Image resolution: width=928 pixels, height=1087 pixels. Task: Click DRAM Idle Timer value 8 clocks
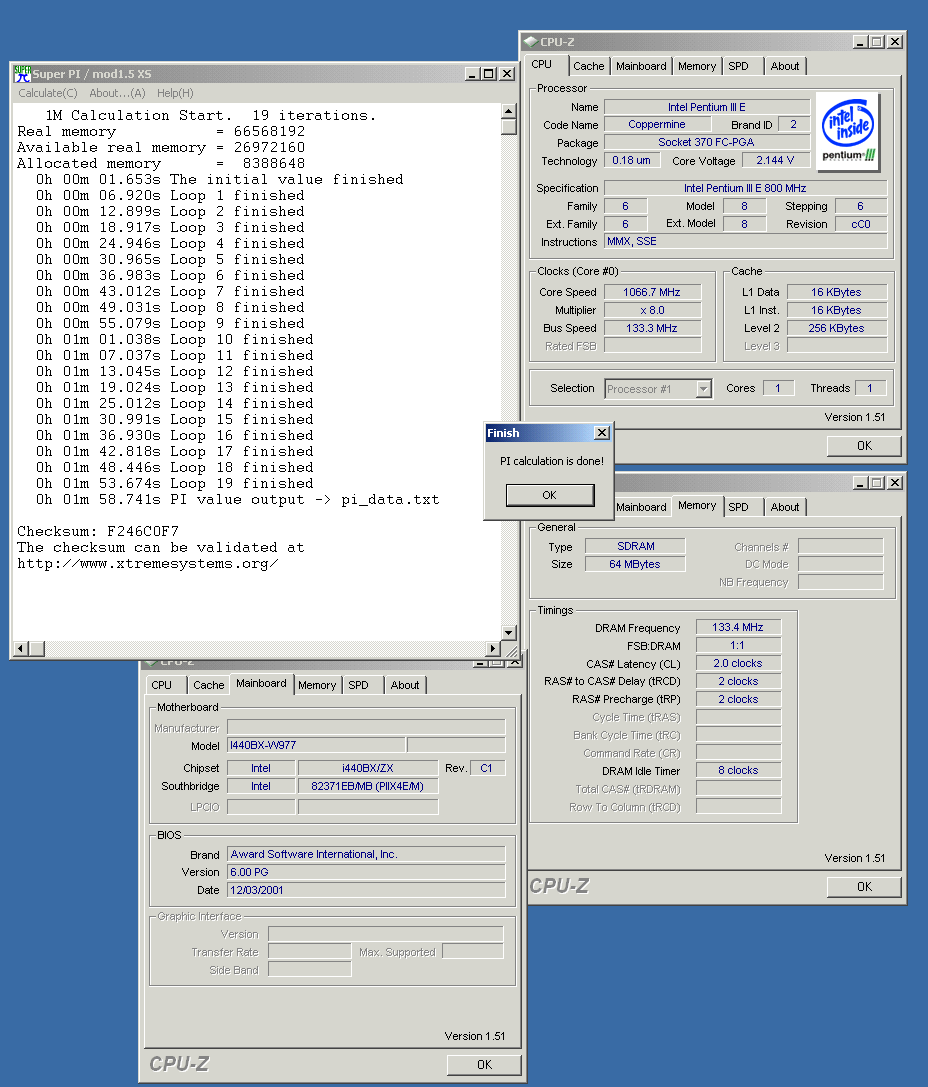[738, 770]
